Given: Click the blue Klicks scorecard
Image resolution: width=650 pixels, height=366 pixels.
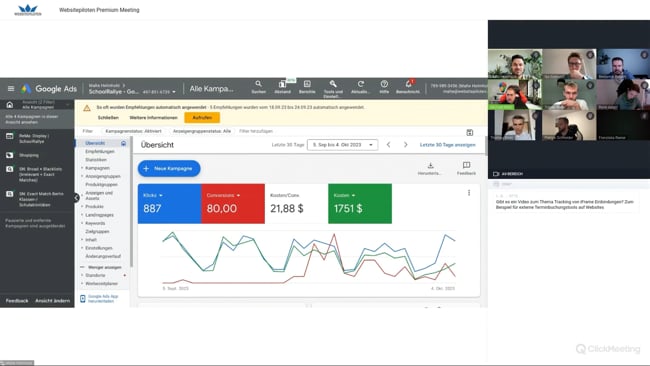Looking at the screenshot, I should click(x=170, y=204).
